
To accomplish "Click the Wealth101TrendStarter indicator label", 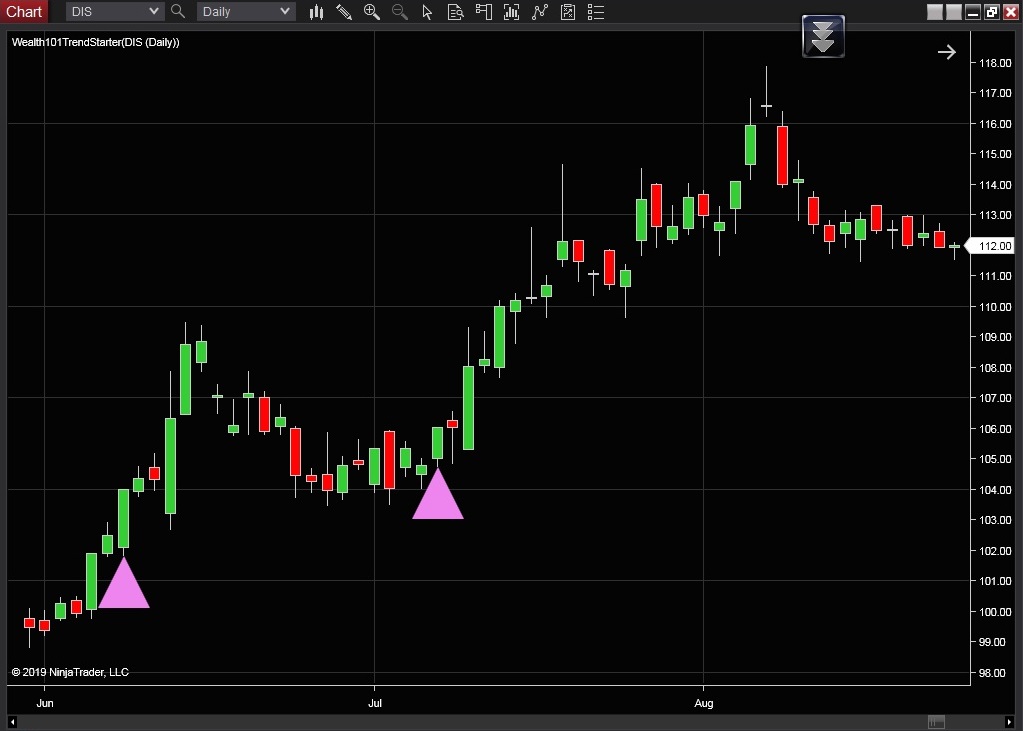I will click(x=96, y=42).
